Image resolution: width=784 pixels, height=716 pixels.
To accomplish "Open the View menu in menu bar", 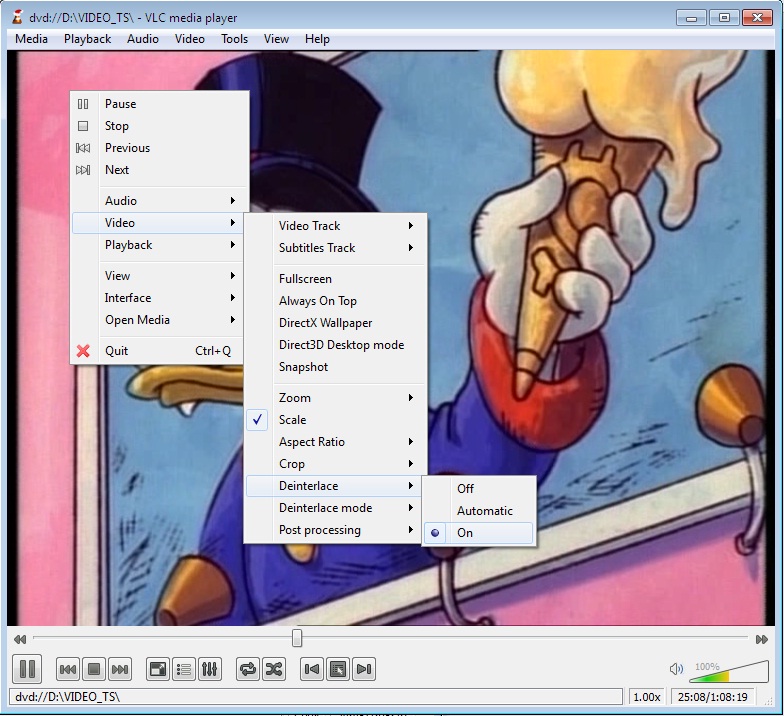I will [276, 39].
